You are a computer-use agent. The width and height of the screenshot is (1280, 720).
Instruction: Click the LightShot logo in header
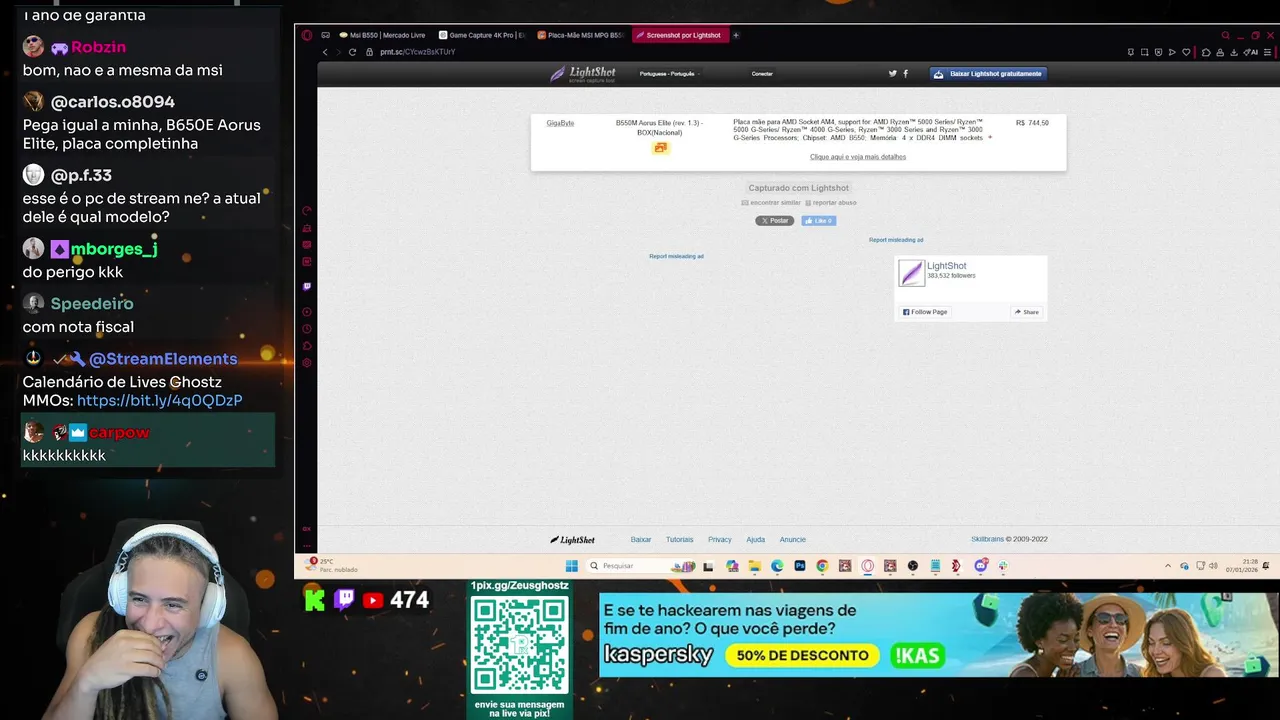tap(583, 74)
